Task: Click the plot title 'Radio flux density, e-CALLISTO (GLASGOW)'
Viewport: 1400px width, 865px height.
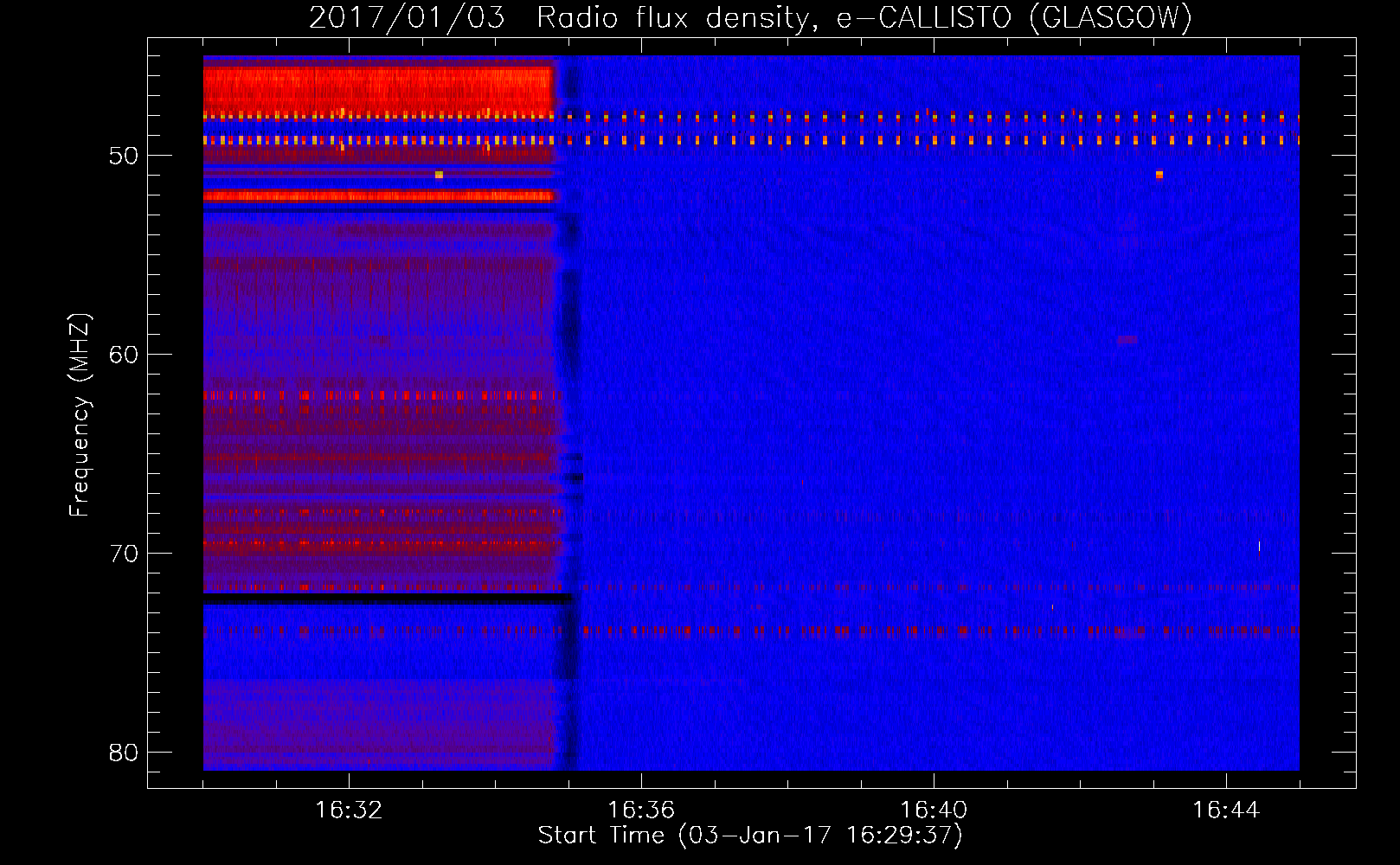Action: [x=864, y=17]
